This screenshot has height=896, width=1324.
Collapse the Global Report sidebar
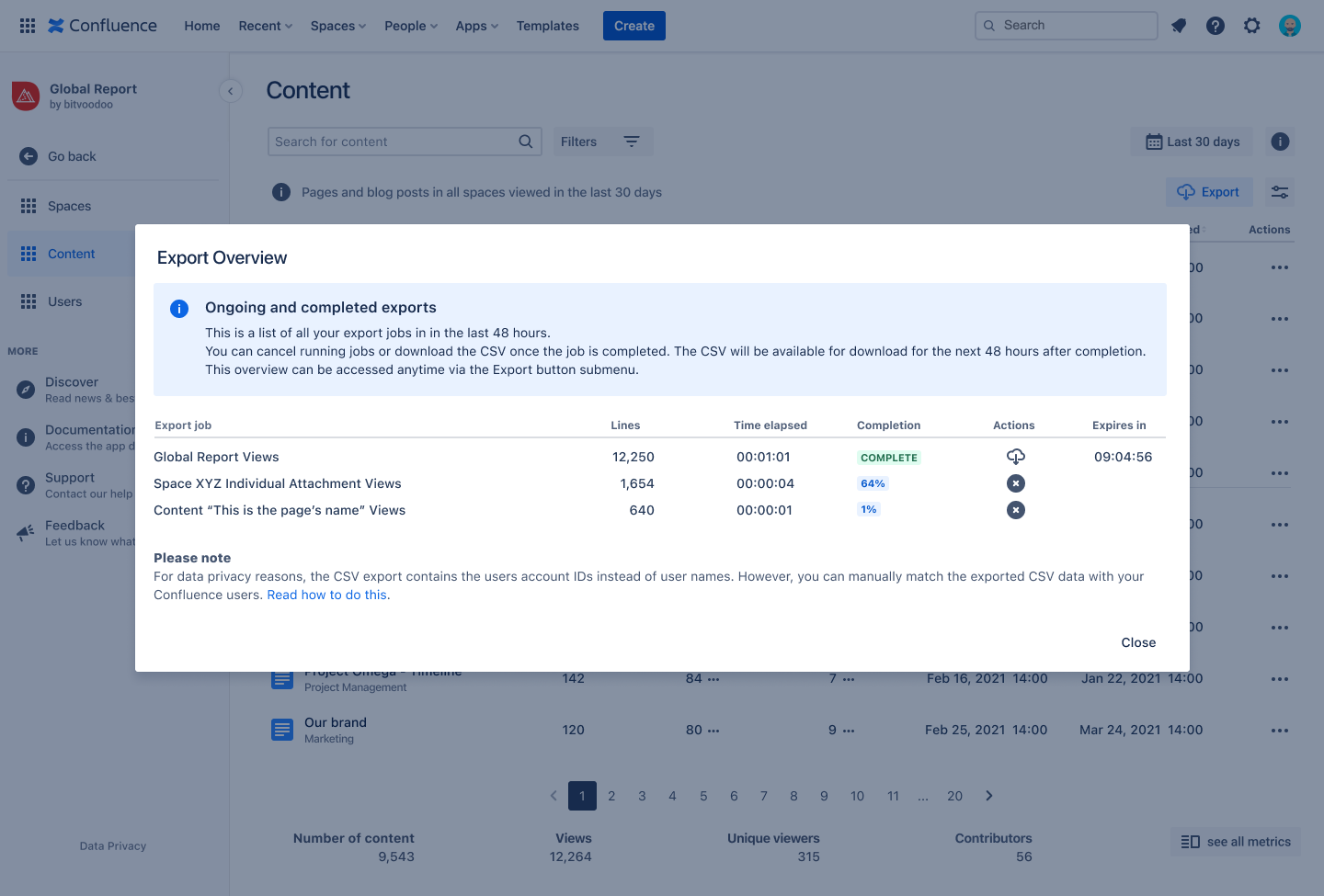pyautogui.click(x=230, y=90)
